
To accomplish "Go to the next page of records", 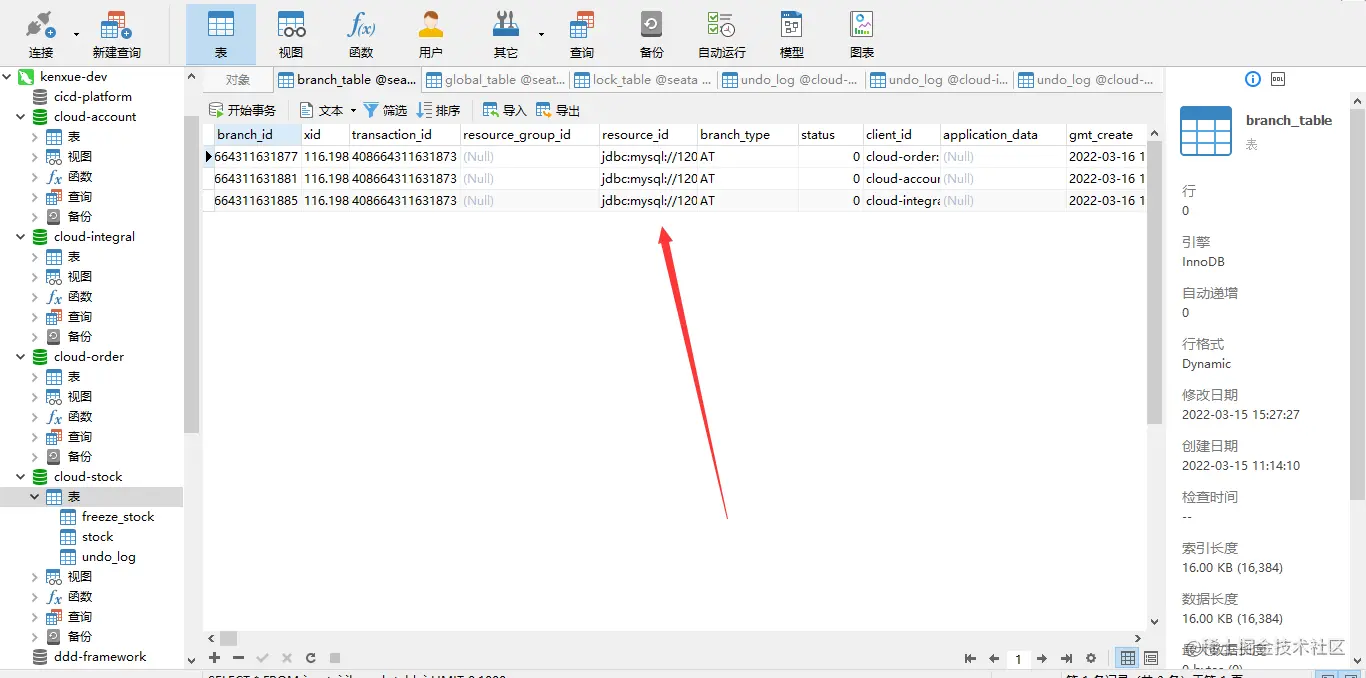I will (x=1042, y=658).
